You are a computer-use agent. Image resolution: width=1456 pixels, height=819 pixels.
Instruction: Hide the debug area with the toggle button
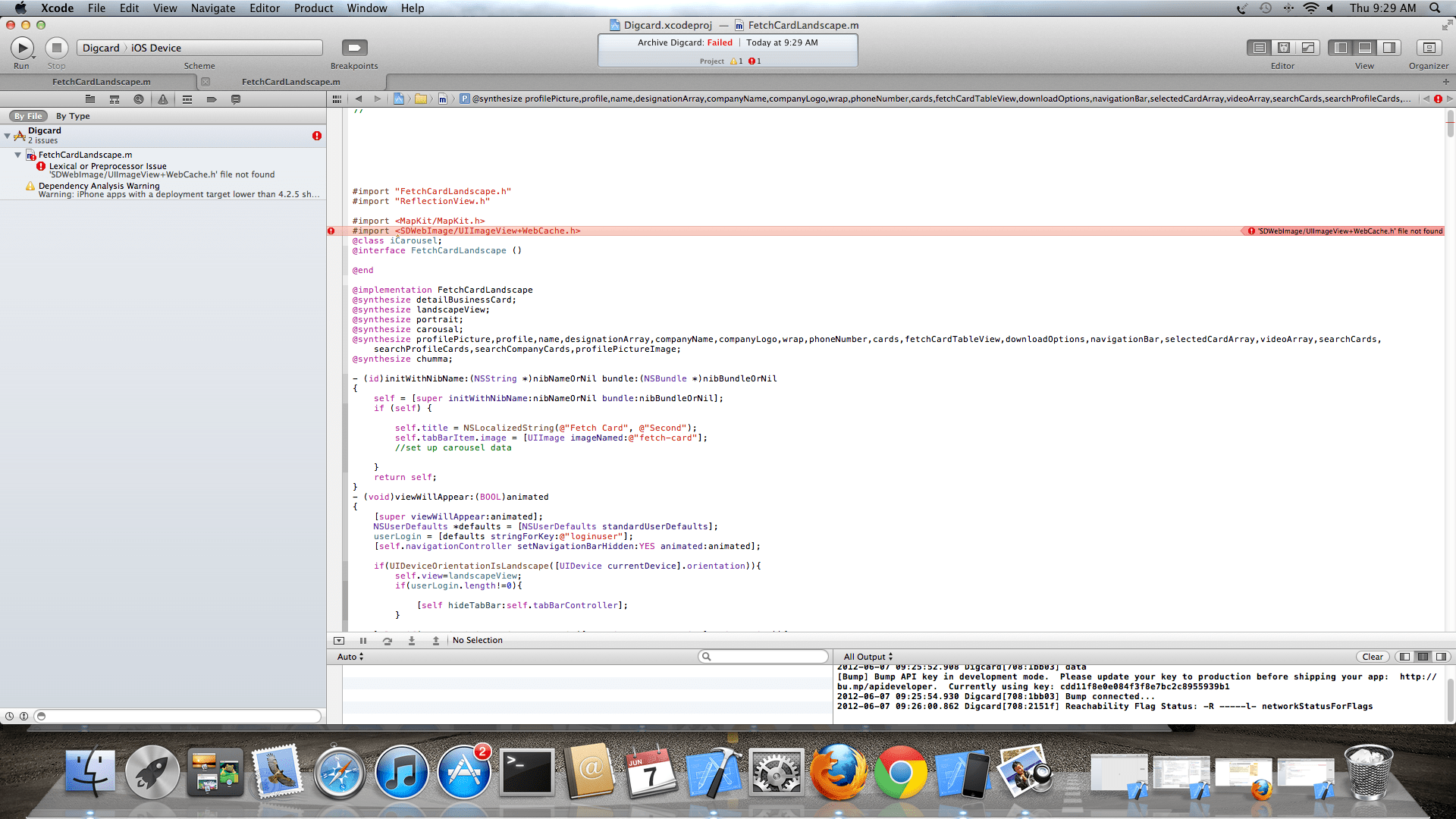tap(339, 641)
